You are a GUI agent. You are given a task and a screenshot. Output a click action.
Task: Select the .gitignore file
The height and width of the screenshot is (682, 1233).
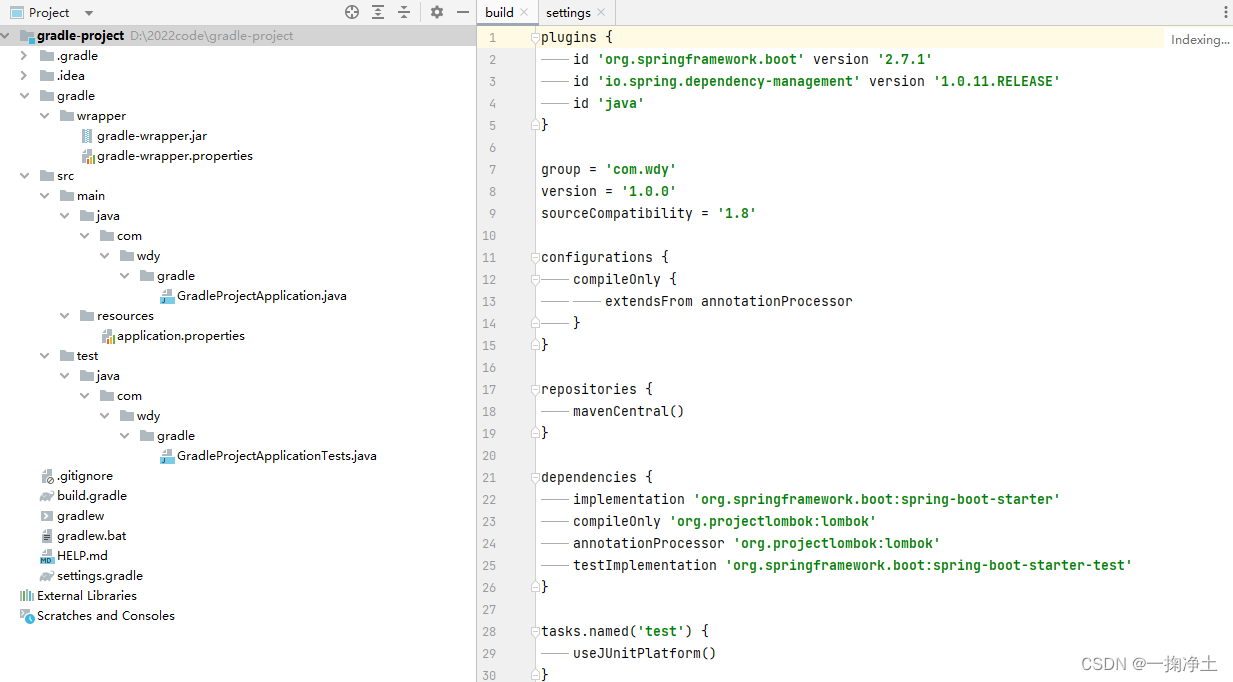[85, 476]
